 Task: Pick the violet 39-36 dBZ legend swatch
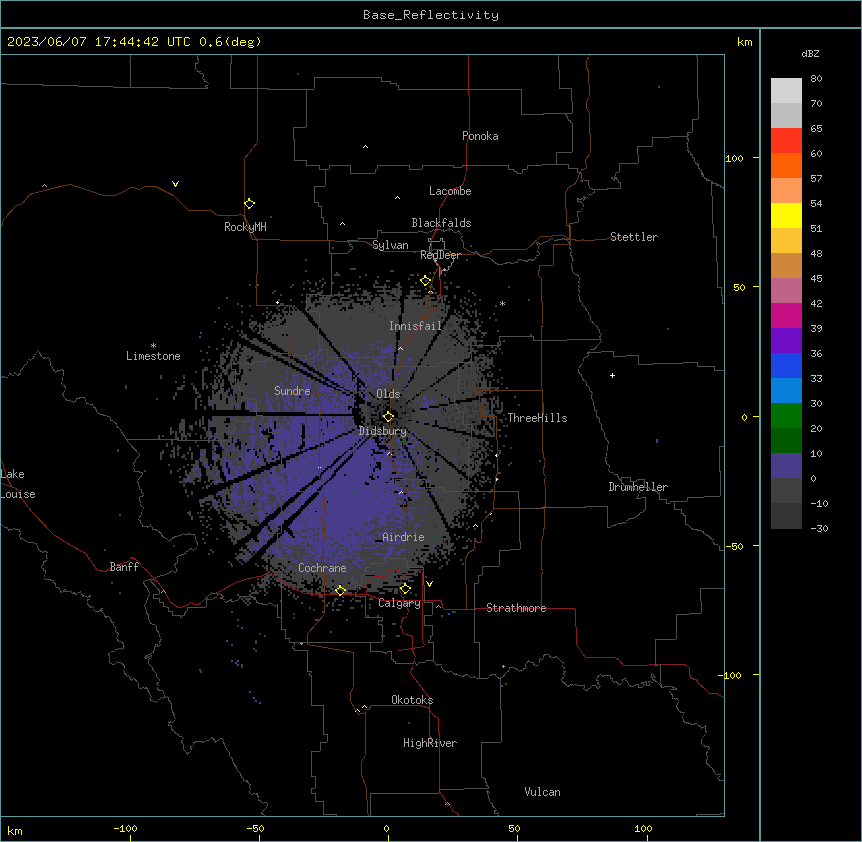tap(786, 341)
